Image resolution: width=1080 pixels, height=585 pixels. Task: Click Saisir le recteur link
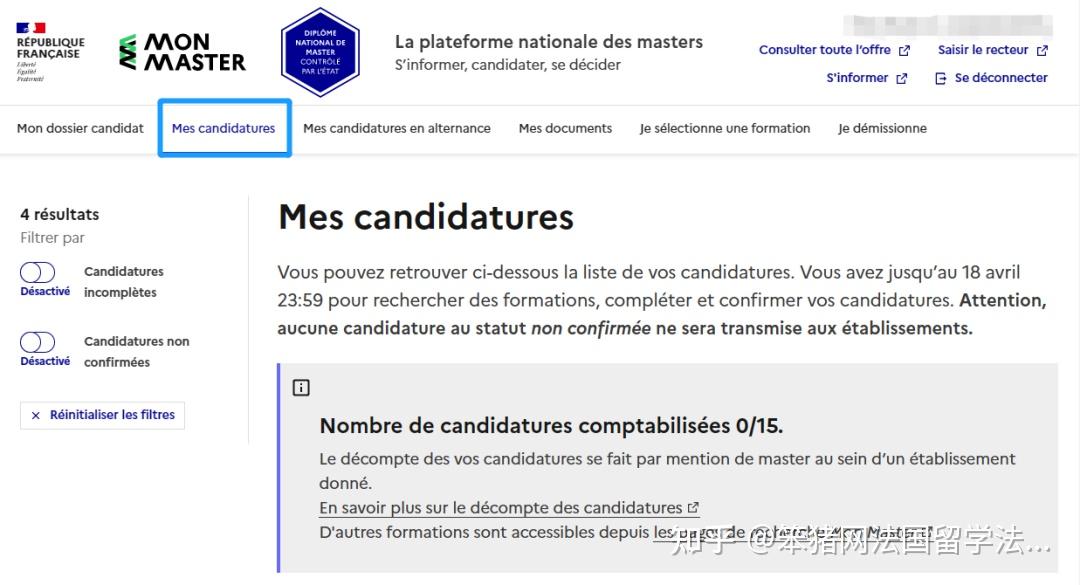[984, 49]
